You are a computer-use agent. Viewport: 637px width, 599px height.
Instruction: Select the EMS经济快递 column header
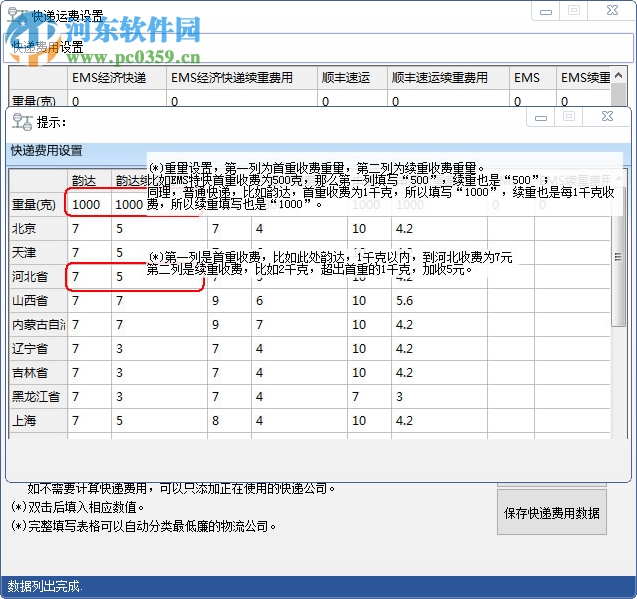(x=117, y=78)
